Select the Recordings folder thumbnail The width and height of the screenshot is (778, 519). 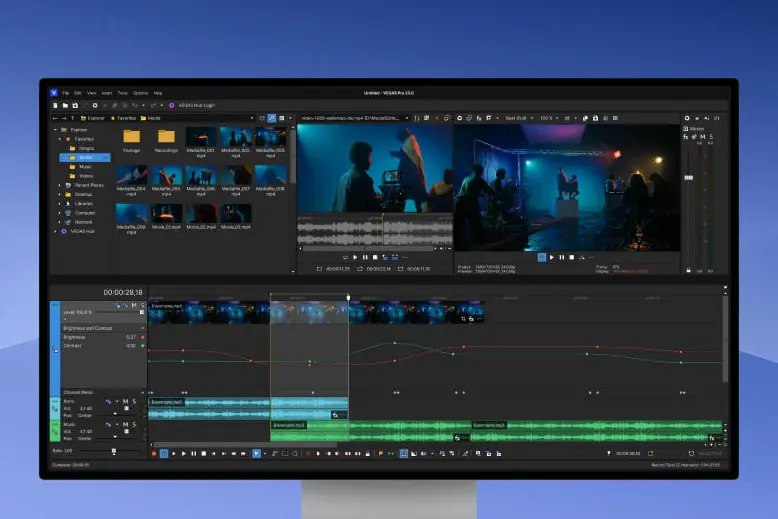[x=166, y=138]
